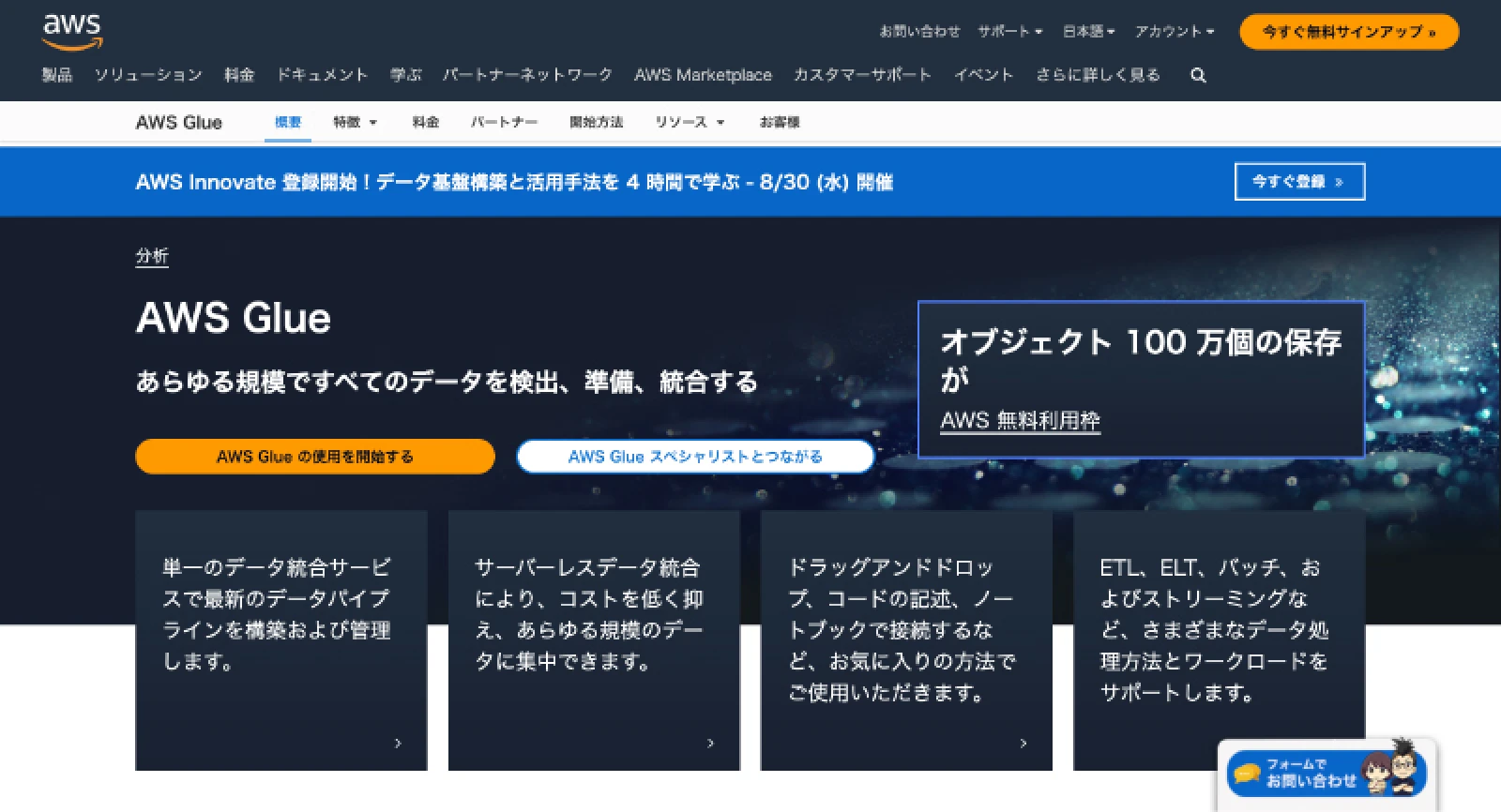
Task: Click arrow on サーバーレスデータ統合 card
Action: (710, 743)
